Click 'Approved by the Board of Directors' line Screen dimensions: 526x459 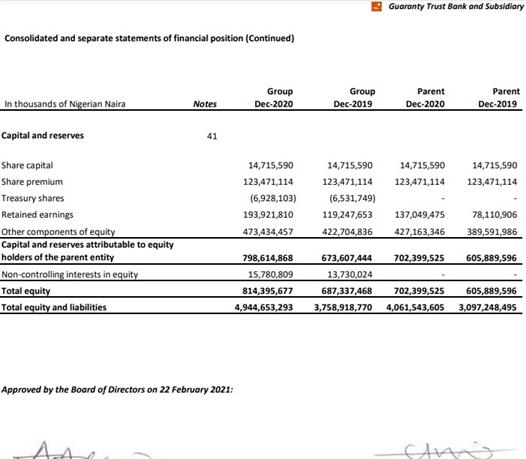tap(117, 390)
